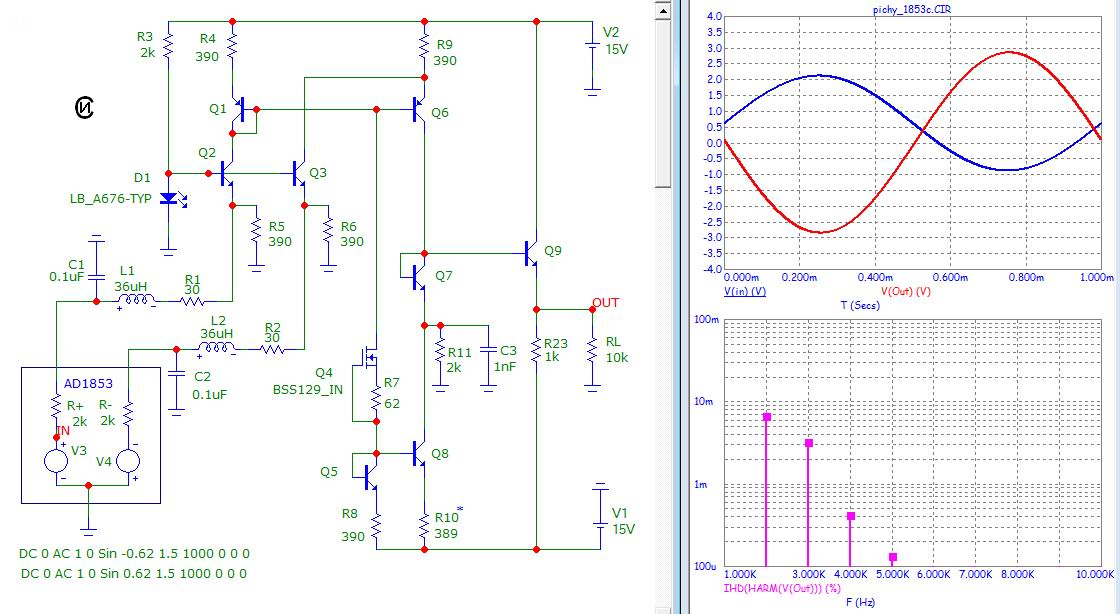The width and height of the screenshot is (1120, 614).
Task: Click the red OUT node label
Action: point(605,302)
